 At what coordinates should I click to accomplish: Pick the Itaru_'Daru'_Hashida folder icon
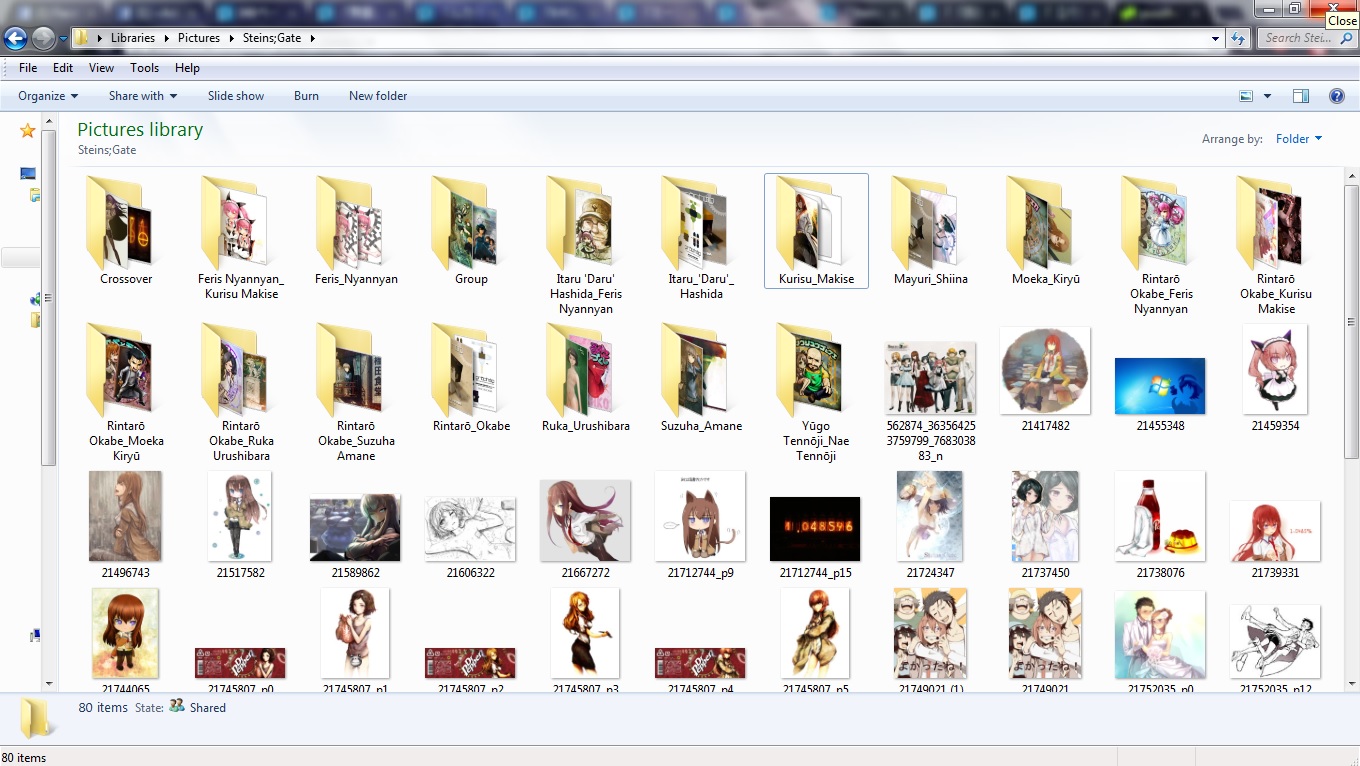(x=694, y=222)
